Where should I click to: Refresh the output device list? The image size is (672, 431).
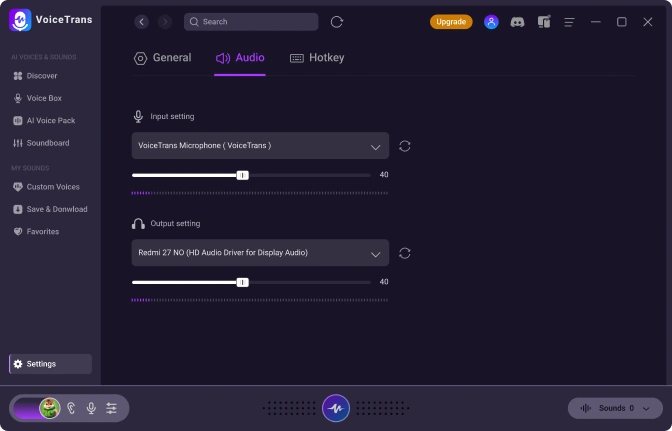tap(405, 253)
